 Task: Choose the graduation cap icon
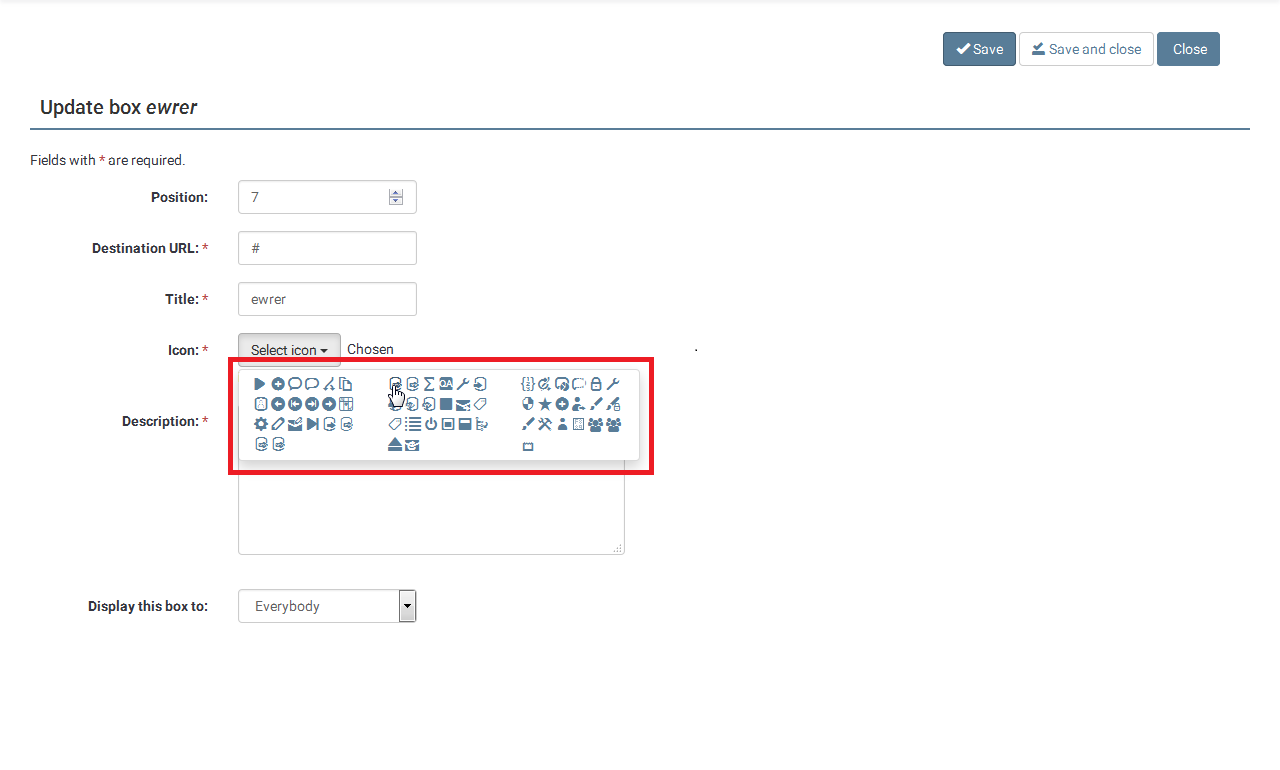(x=412, y=445)
